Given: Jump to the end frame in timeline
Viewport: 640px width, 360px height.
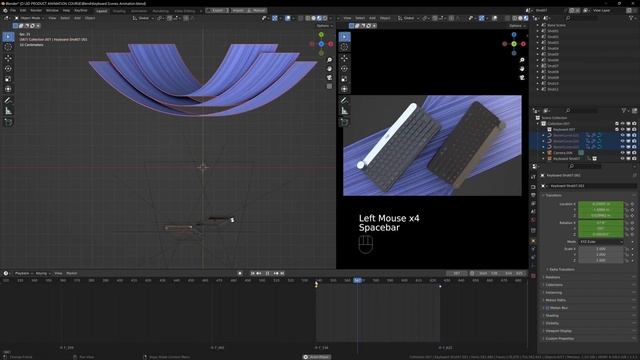Looking at the screenshot, I should [x=282, y=273].
